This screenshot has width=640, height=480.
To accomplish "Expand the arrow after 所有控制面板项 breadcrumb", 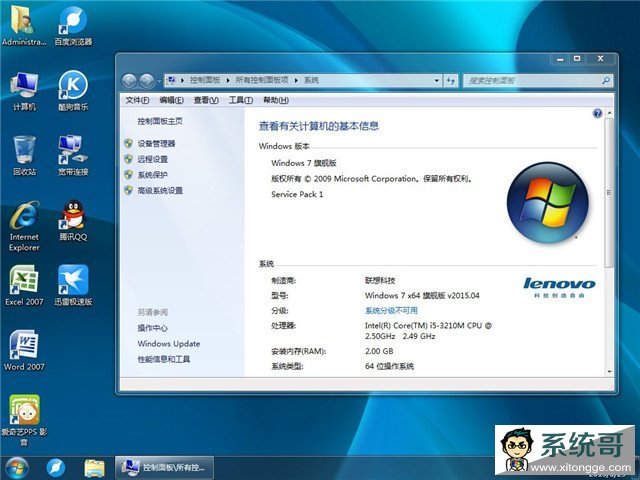I will coord(296,80).
